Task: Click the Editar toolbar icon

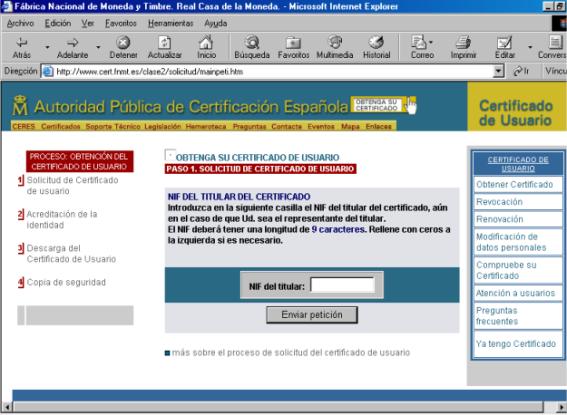Action: (x=504, y=43)
